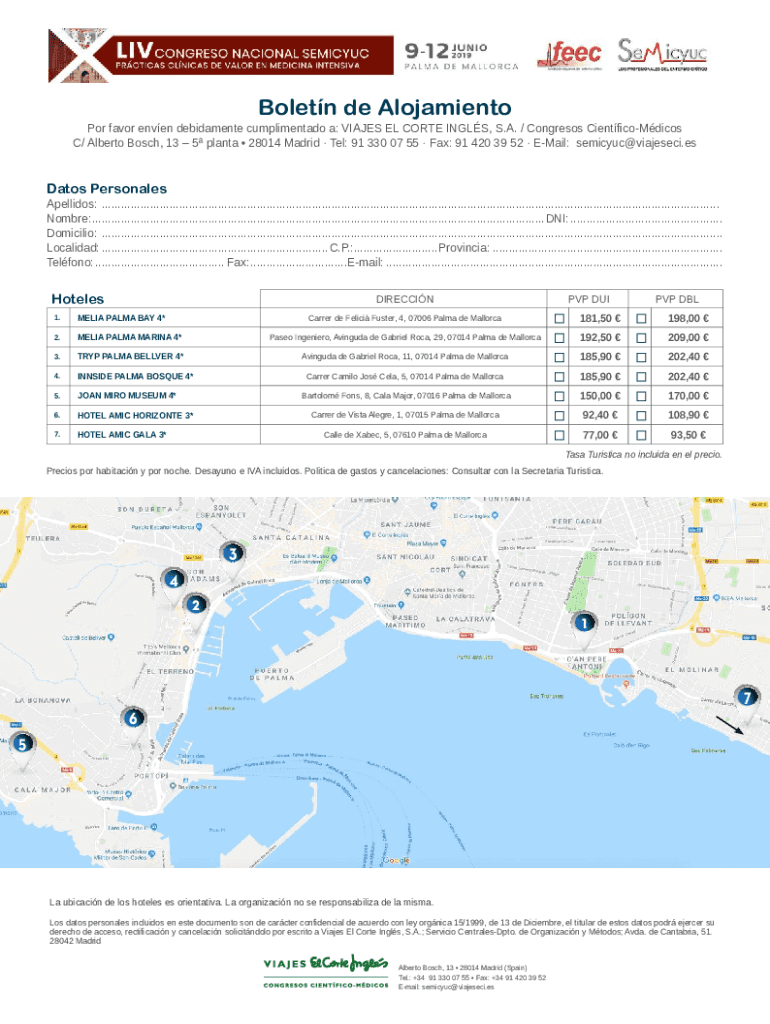Select map pin number 7
Viewport: 770px width, 1024px height.
tap(744, 696)
